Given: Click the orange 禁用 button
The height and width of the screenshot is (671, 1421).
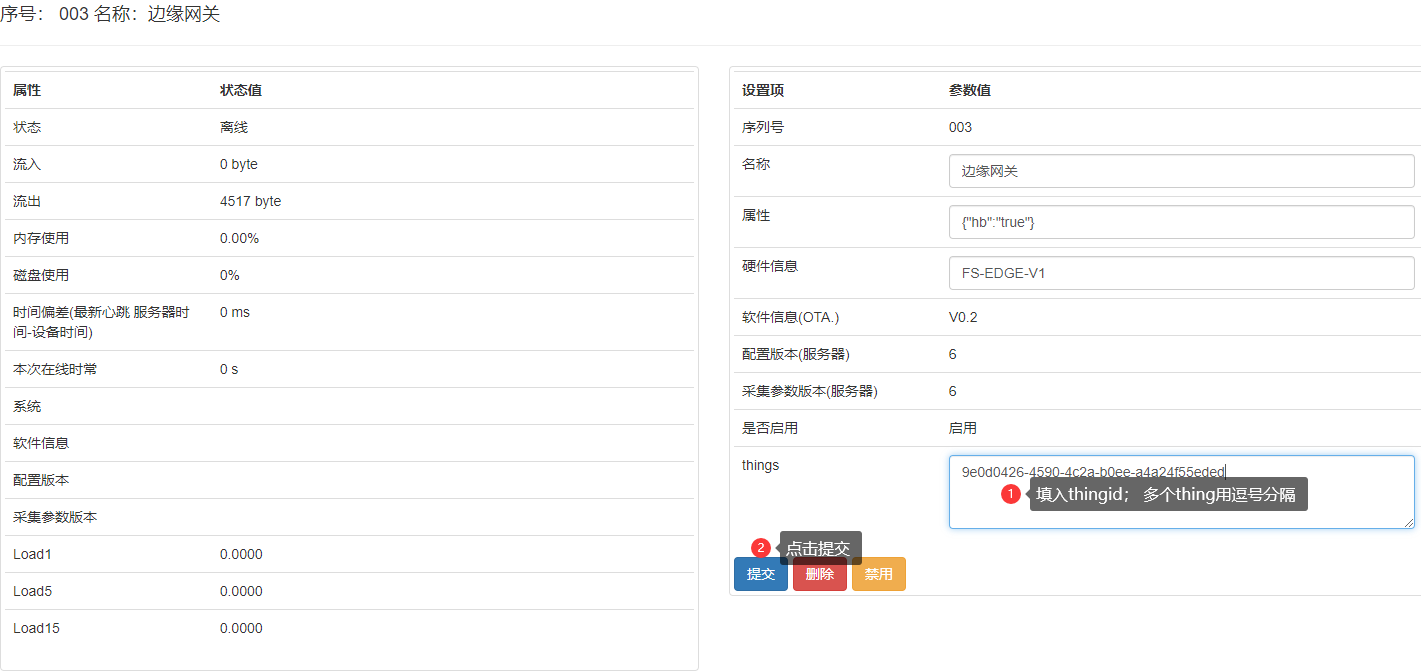Looking at the screenshot, I should pos(878,574).
